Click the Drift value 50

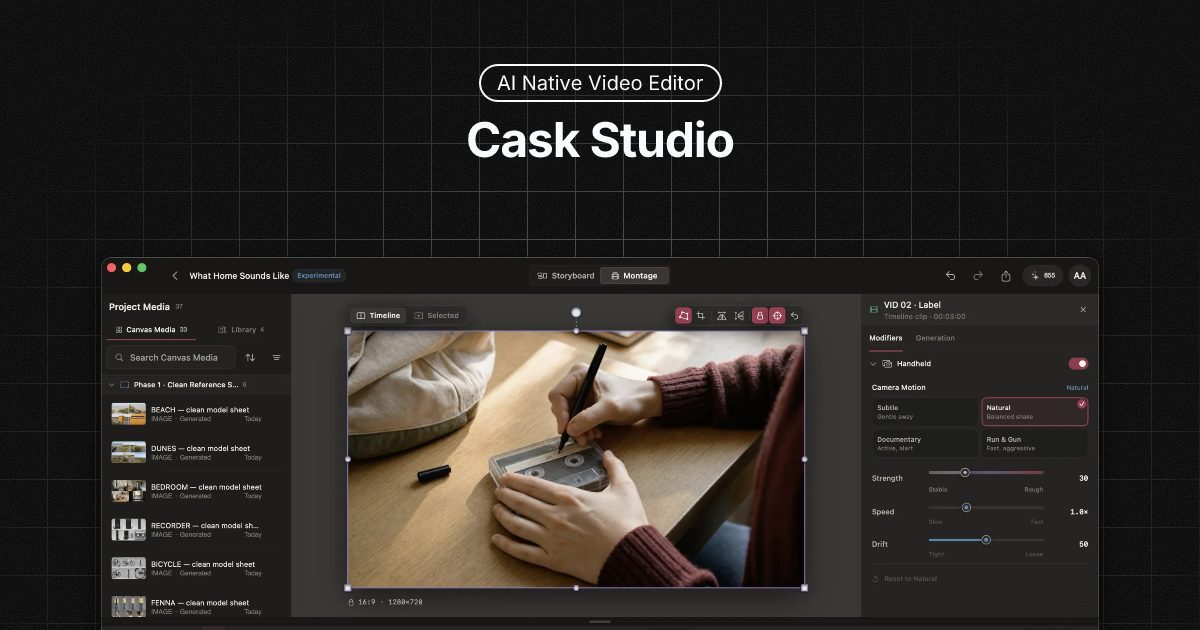click(x=1083, y=544)
